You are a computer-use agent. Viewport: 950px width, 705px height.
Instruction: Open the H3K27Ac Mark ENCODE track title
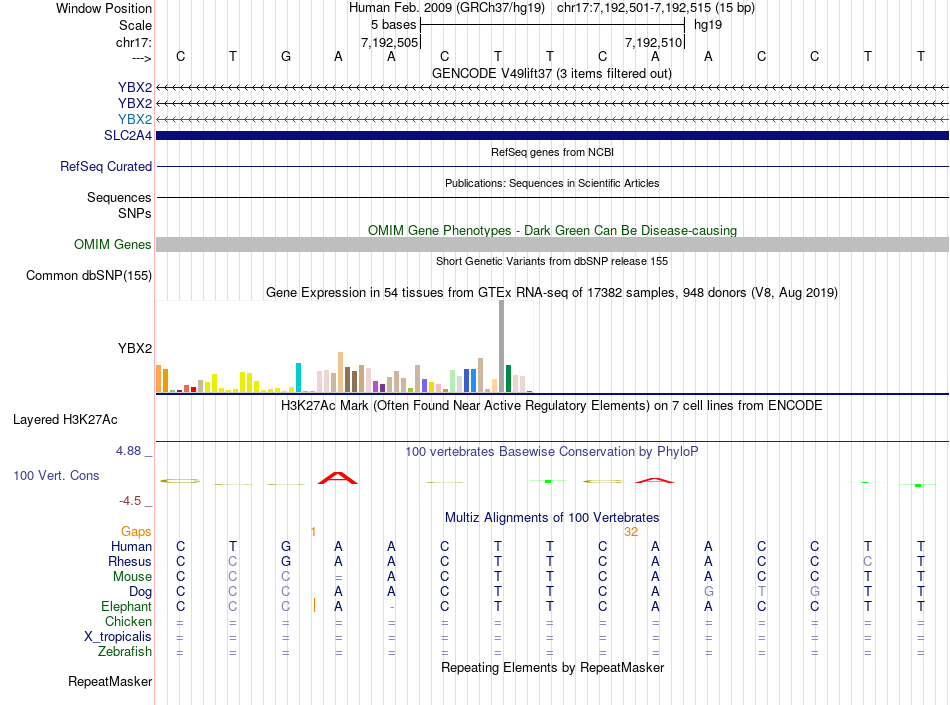[x=552, y=405]
